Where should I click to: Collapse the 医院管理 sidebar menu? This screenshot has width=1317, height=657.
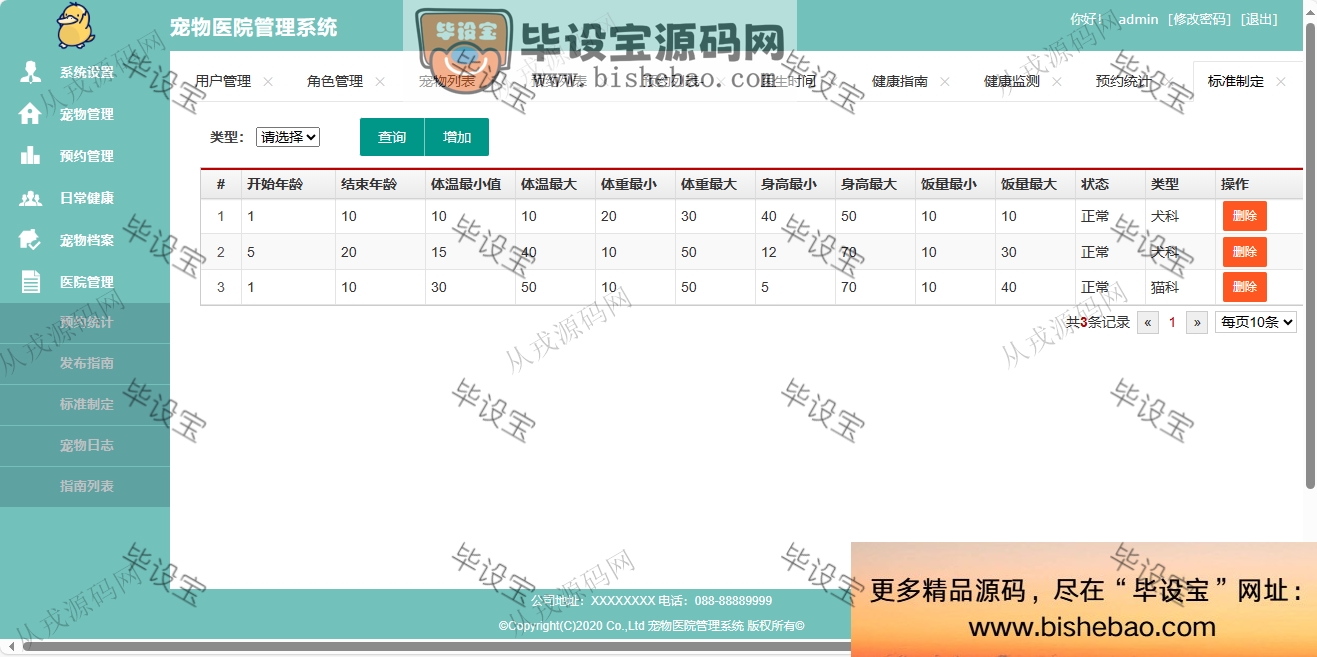[x=85, y=282]
